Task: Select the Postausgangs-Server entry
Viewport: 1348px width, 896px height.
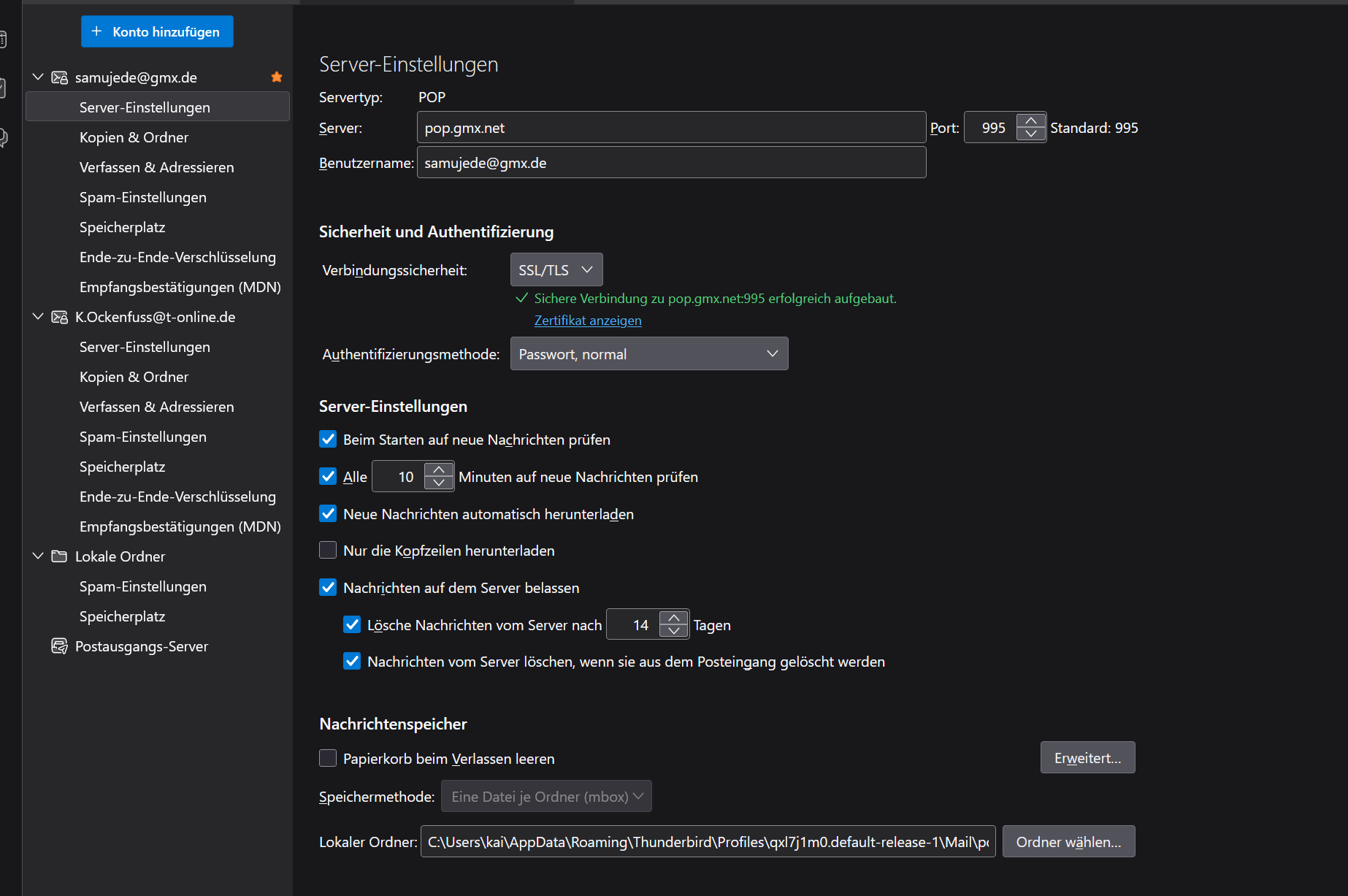Action: (x=157, y=646)
